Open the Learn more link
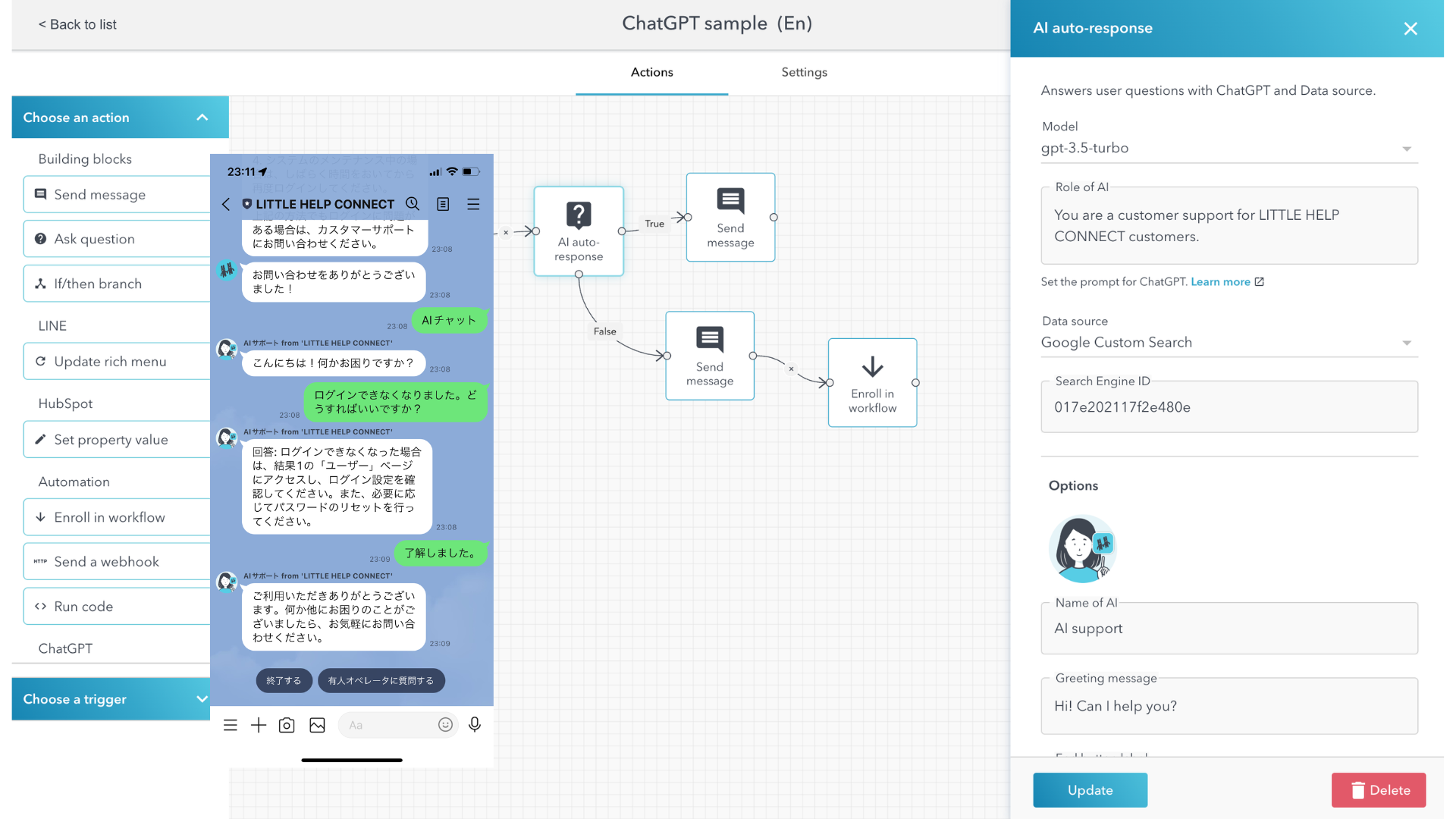This screenshot has width=1456, height=819. [x=1220, y=281]
